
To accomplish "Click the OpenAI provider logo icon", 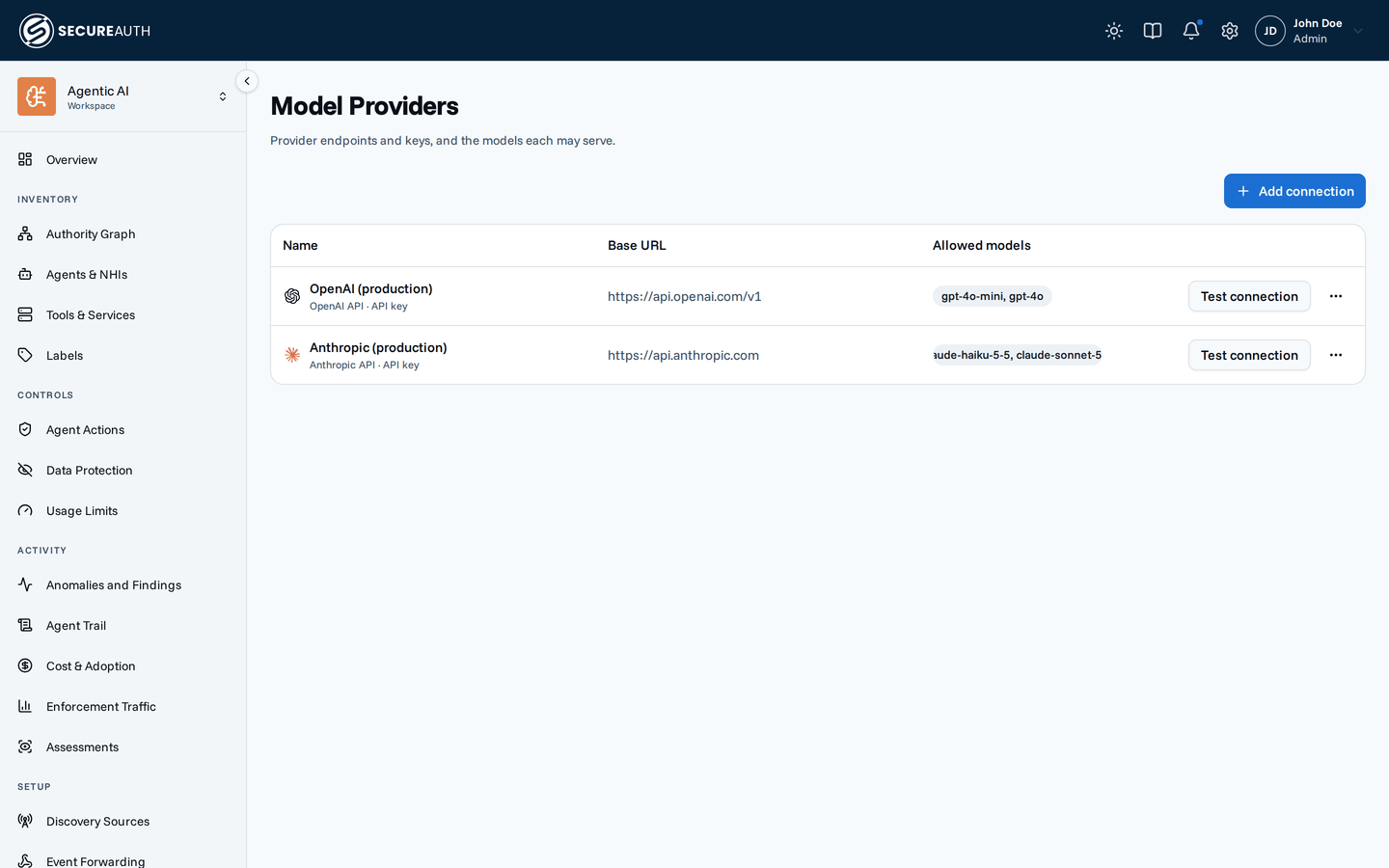I will click(292, 296).
